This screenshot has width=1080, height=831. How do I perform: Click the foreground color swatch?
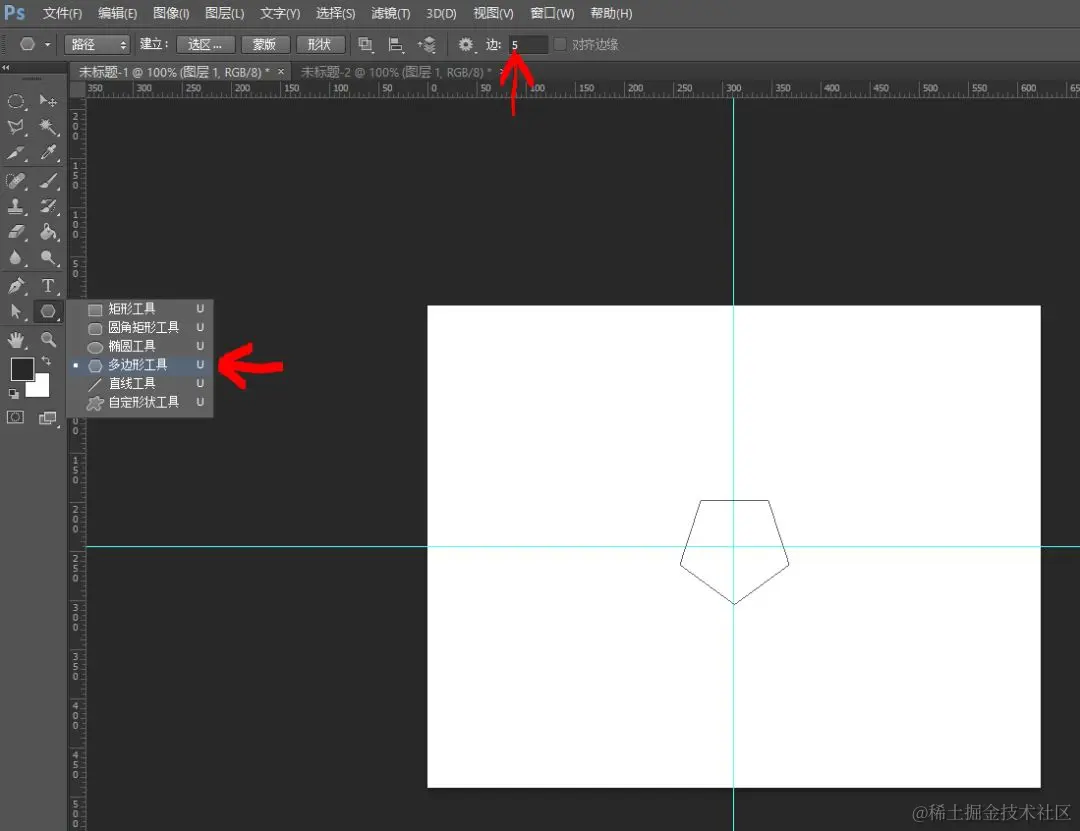coord(21,368)
